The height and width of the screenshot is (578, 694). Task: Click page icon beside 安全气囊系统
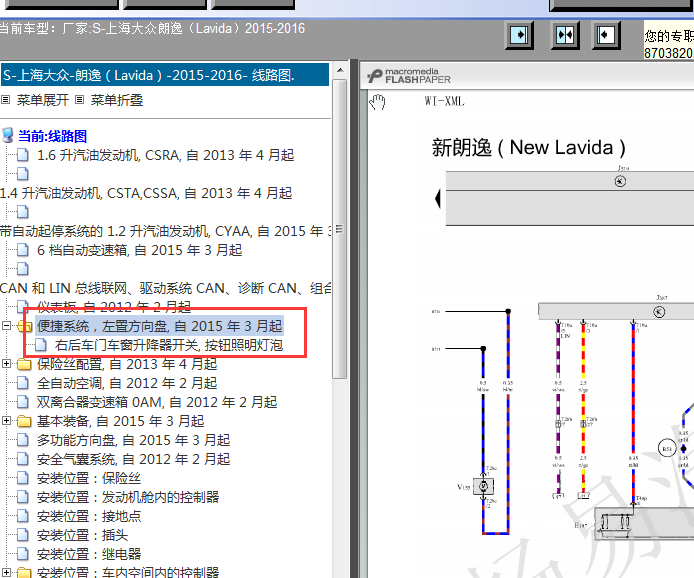pyautogui.click(x=23, y=459)
